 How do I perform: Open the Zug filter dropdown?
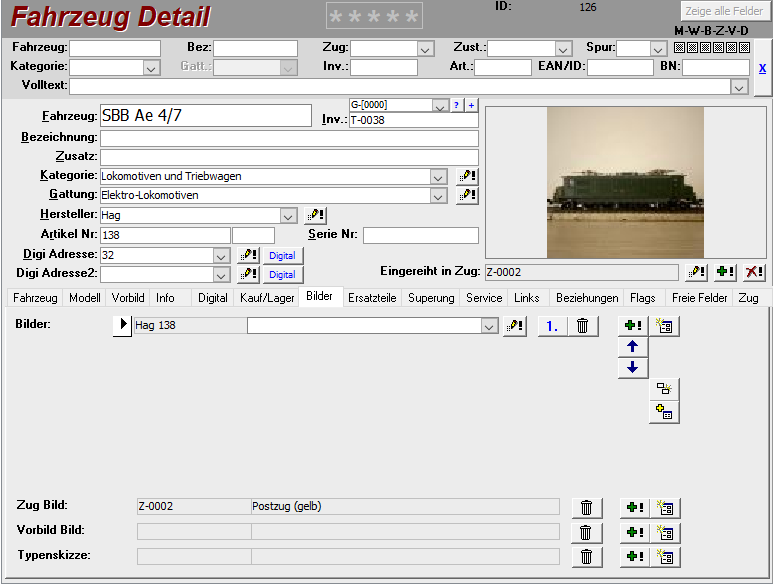[x=425, y=49]
